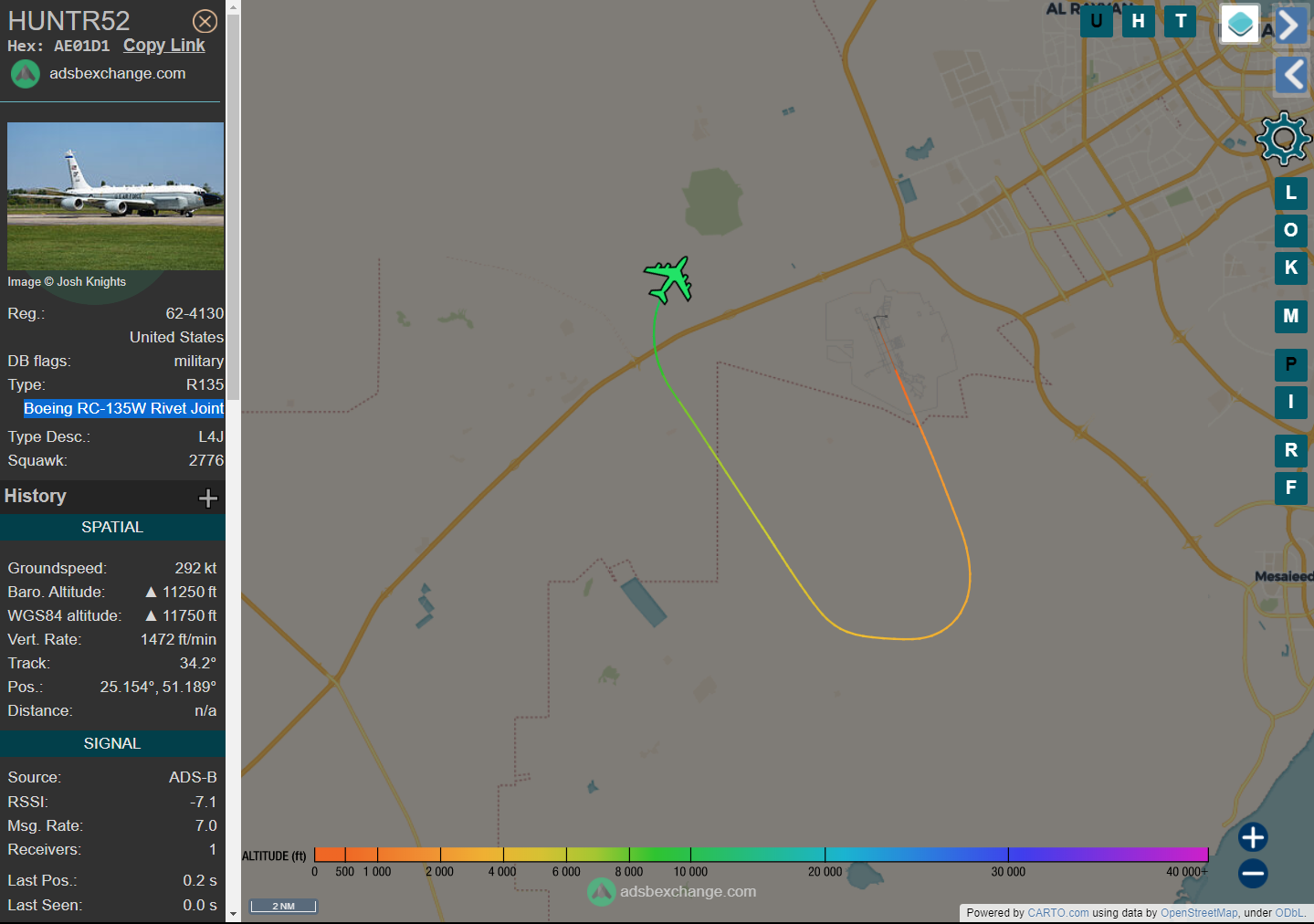The height and width of the screenshot is (924, 1314).
Task: Click the Mesaieed map label
Action: coord(1283,576)
